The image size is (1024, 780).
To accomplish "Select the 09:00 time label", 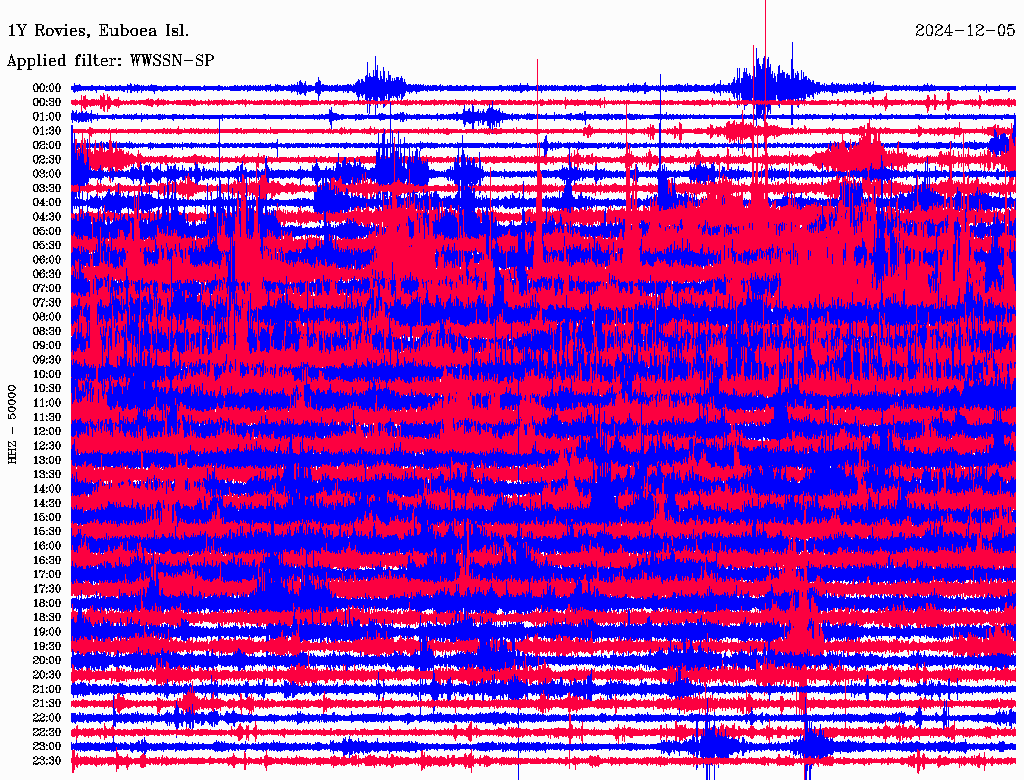I will coord(47,345).
